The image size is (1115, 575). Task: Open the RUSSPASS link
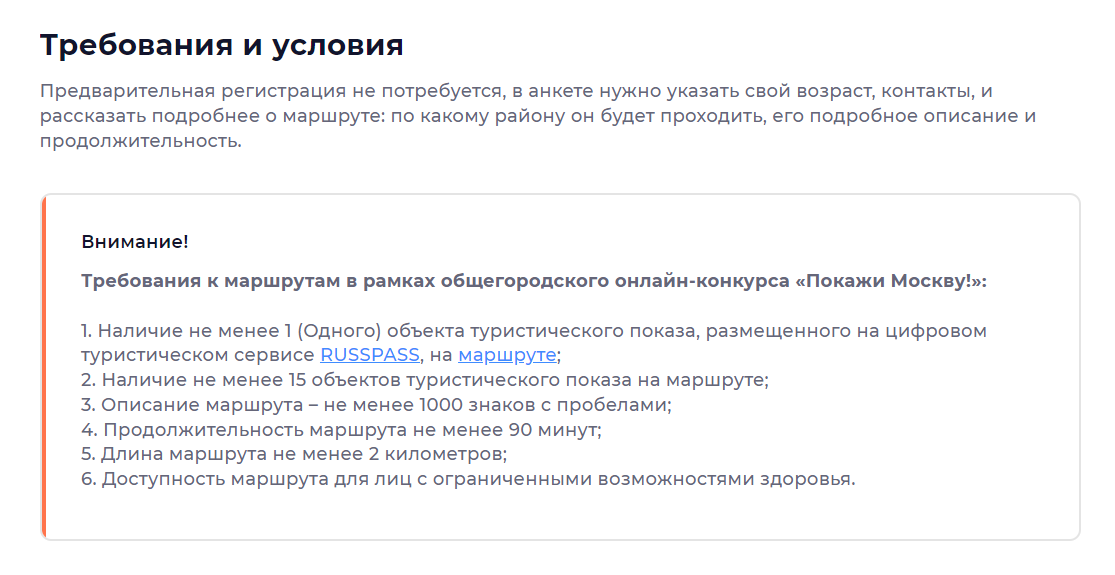tap(370, 355)
